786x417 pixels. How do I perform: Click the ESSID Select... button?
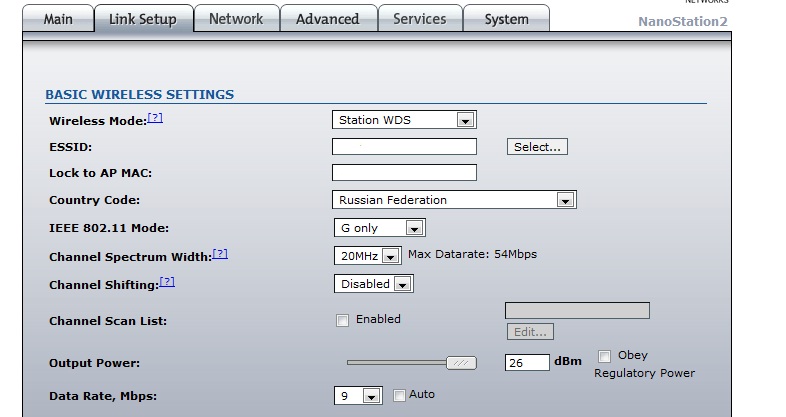pos(538,147)
